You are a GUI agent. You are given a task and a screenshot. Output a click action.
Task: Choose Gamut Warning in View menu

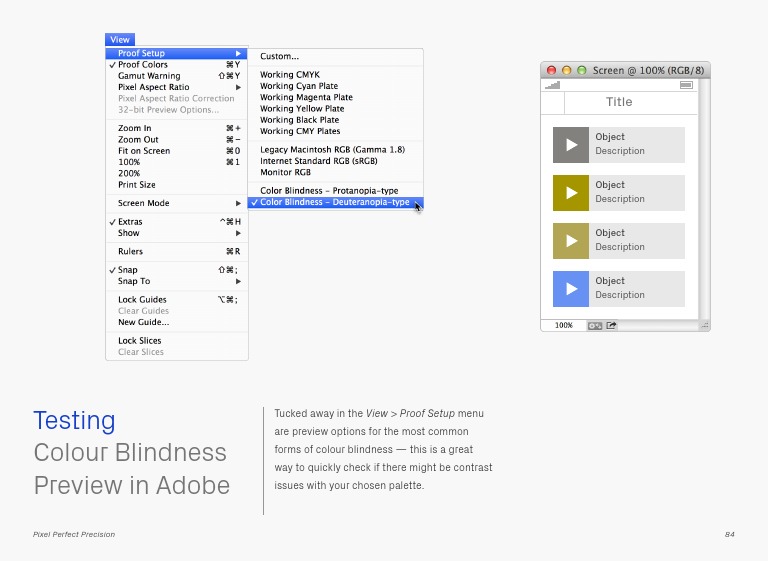coord(176,76)
